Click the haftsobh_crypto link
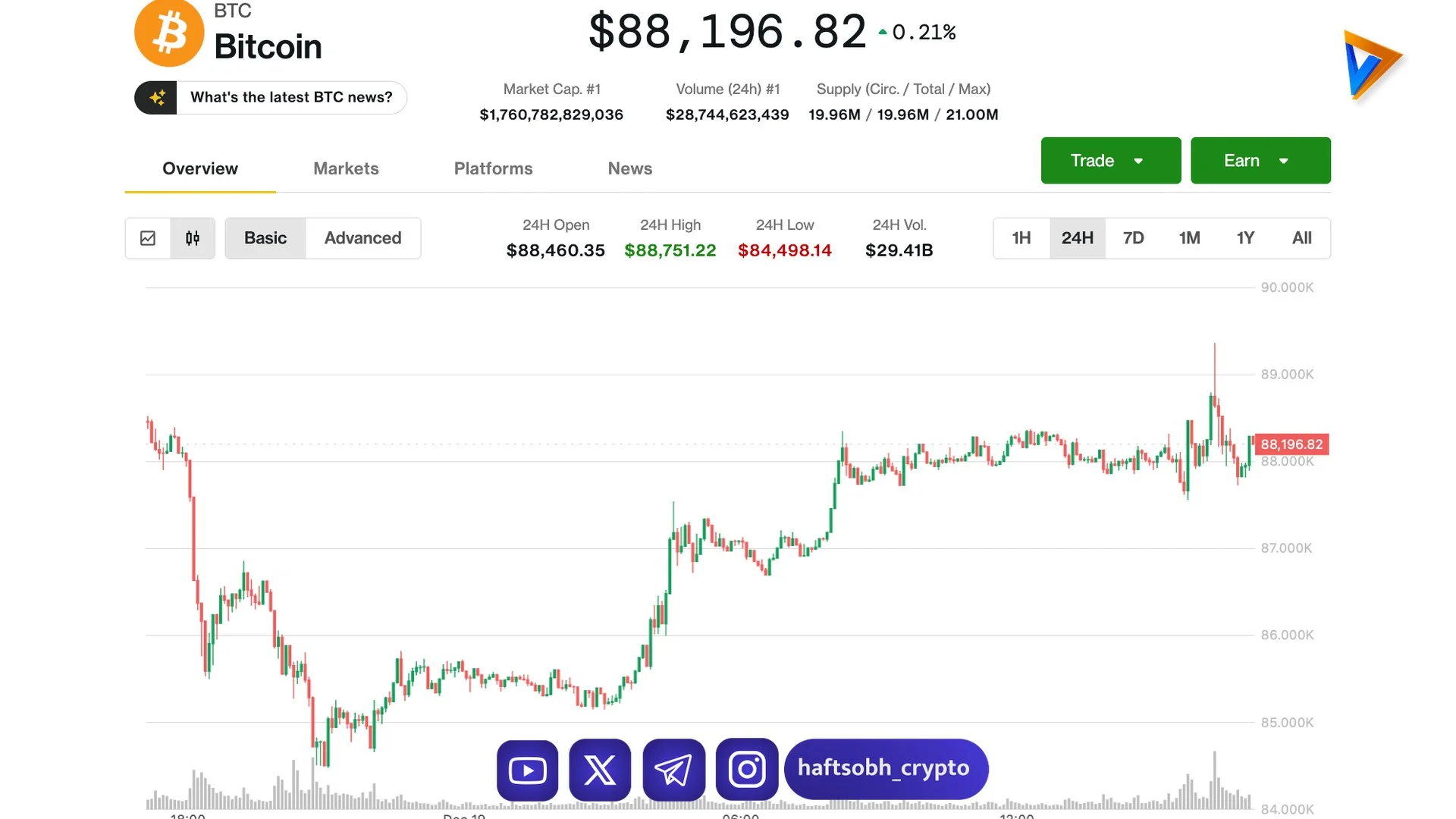Screen dimensions: 1456x819 885,768
